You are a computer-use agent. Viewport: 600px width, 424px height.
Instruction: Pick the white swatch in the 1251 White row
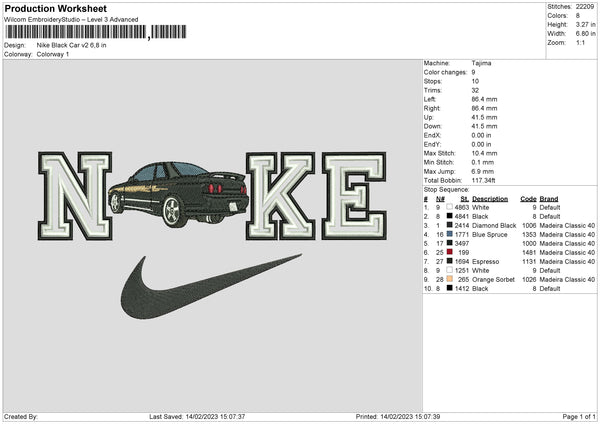point(449,270)
